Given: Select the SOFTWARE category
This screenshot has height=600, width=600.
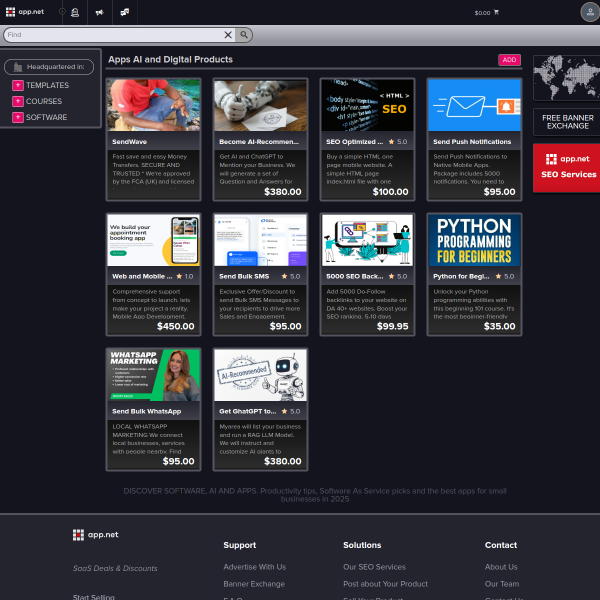Looking at the screenshot, I should [46, 117].
